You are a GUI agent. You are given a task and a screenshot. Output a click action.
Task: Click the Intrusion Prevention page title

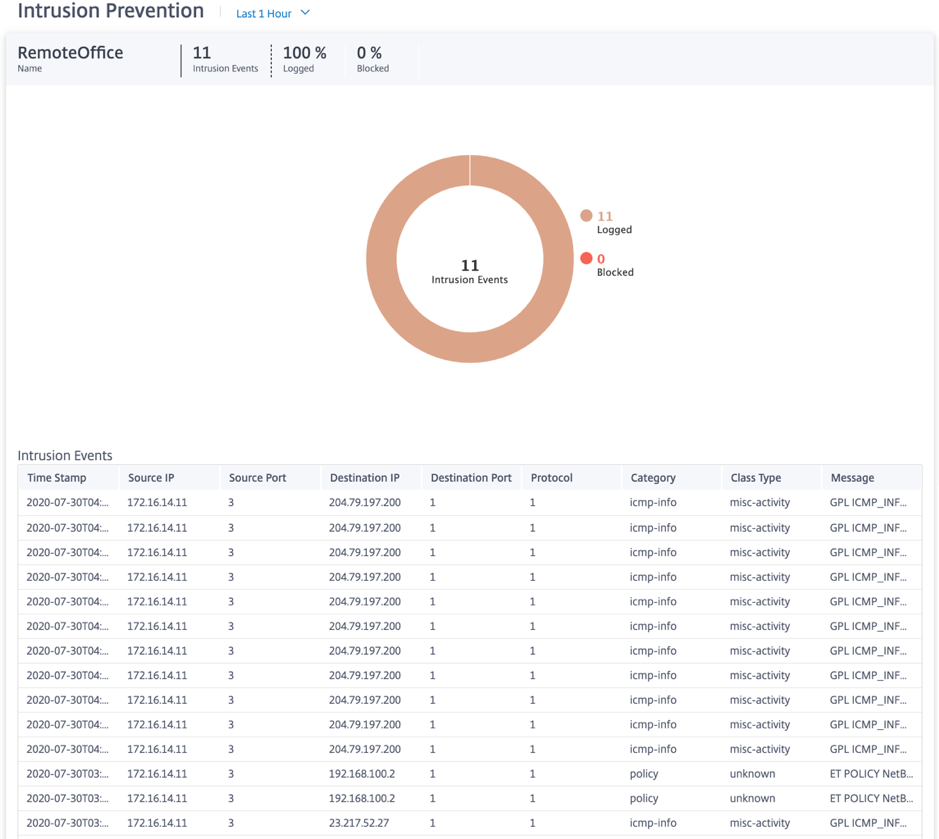111,10
